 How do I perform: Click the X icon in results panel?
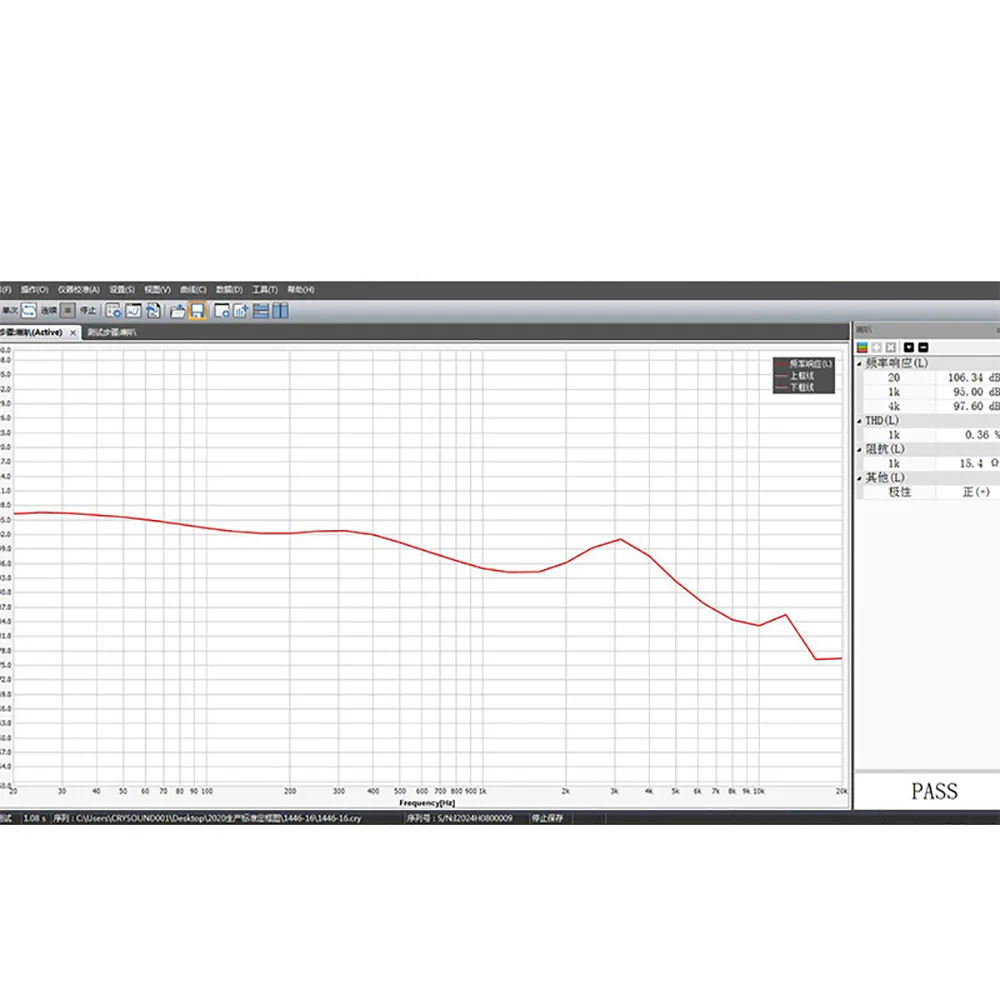click(891, 348)
